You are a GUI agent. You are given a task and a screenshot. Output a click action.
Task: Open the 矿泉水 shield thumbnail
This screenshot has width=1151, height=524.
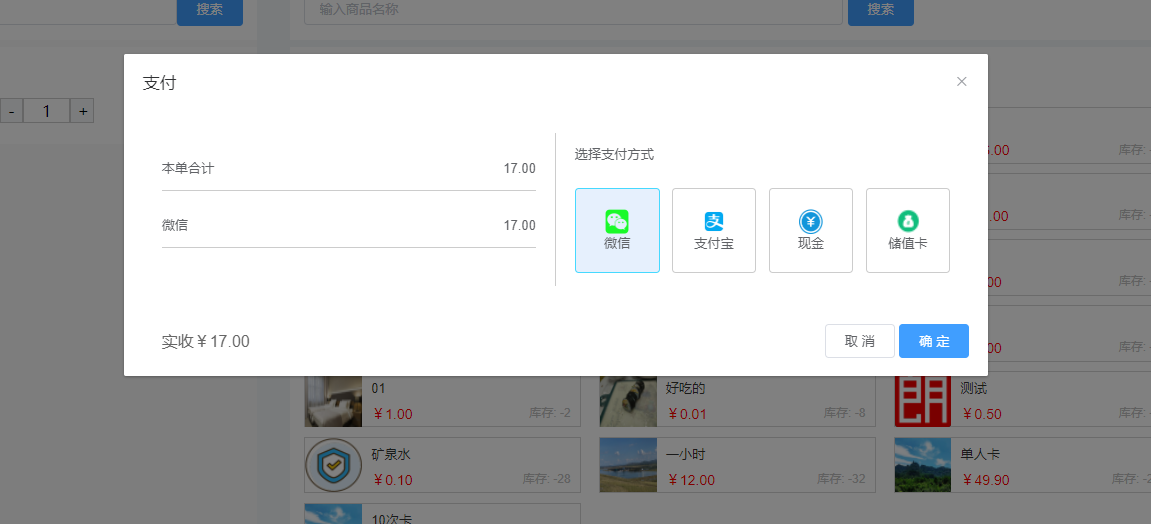[333, 465]
